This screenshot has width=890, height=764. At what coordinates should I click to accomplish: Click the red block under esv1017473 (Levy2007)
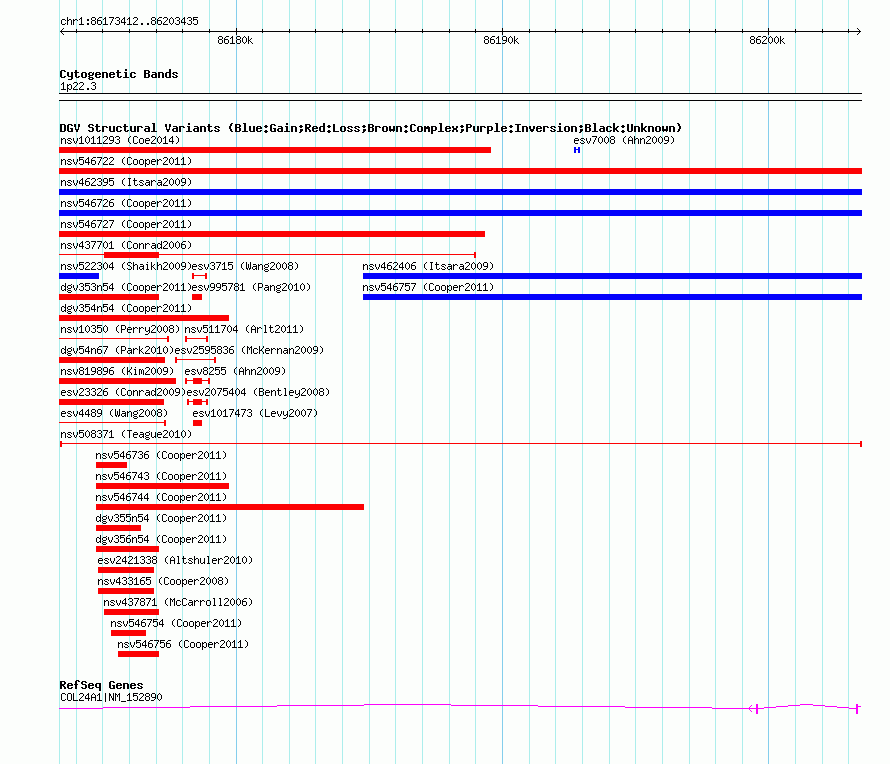click(x=198, y=423)
